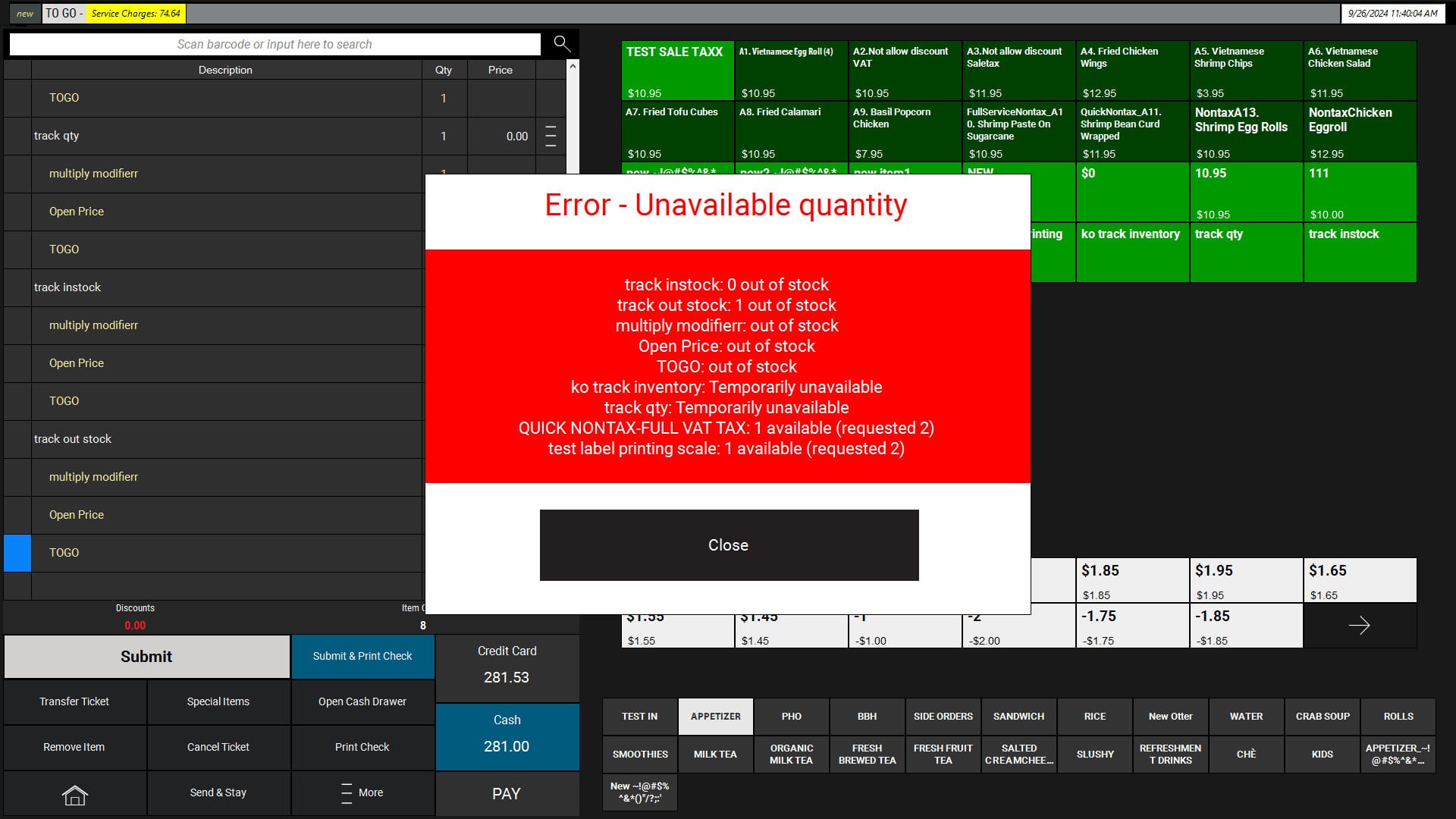This screenshot has width=1456, height=819.
Task: Select the blue marker beside last TOGO row
Action: coord(17,553)
